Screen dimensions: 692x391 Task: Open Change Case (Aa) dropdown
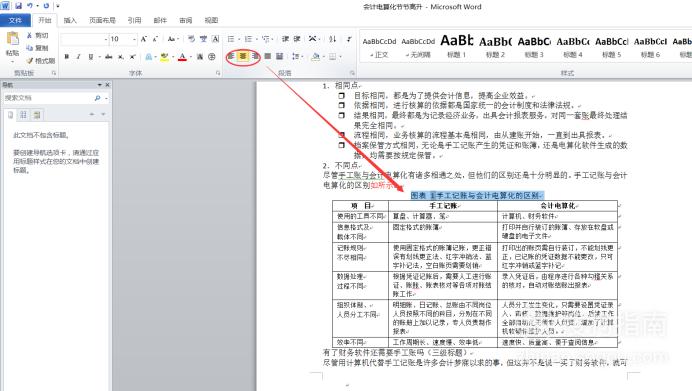pyautogui.click(x=173, y=39)
